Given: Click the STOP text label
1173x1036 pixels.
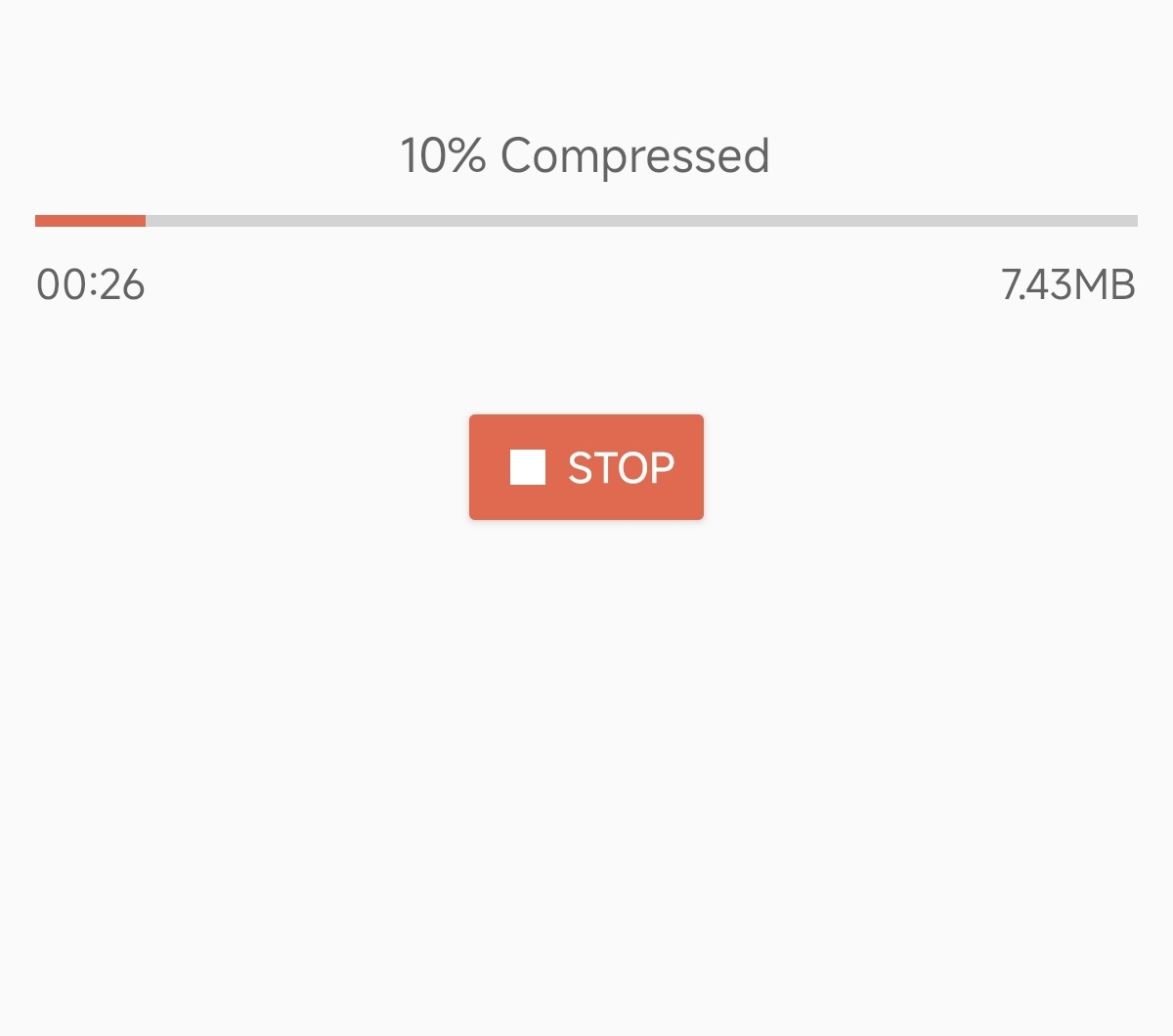Looking at the screenshot, I should (622, 468).
